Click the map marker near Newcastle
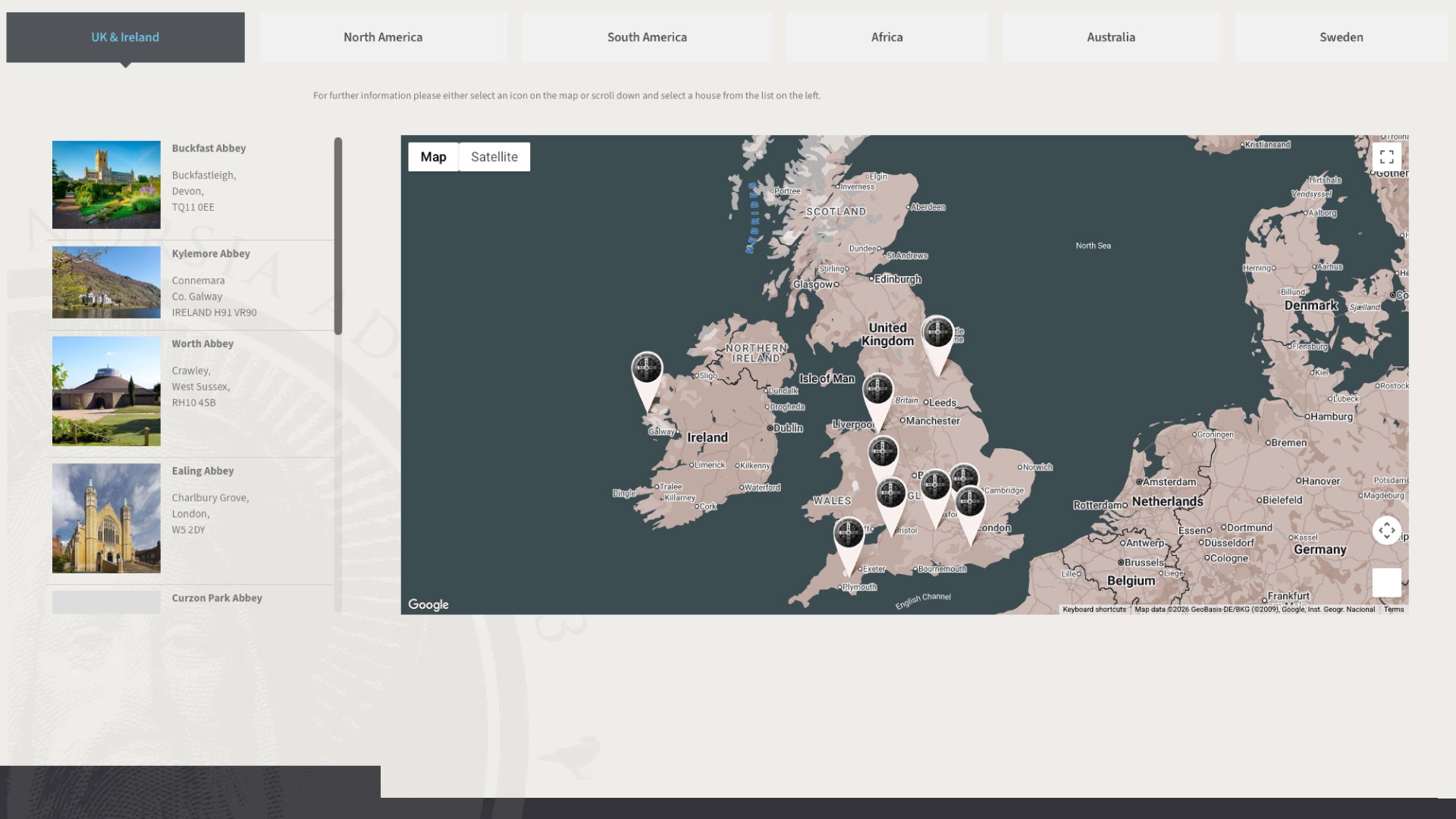Viewport: 1456px width, 819px height. coord(938,334)
